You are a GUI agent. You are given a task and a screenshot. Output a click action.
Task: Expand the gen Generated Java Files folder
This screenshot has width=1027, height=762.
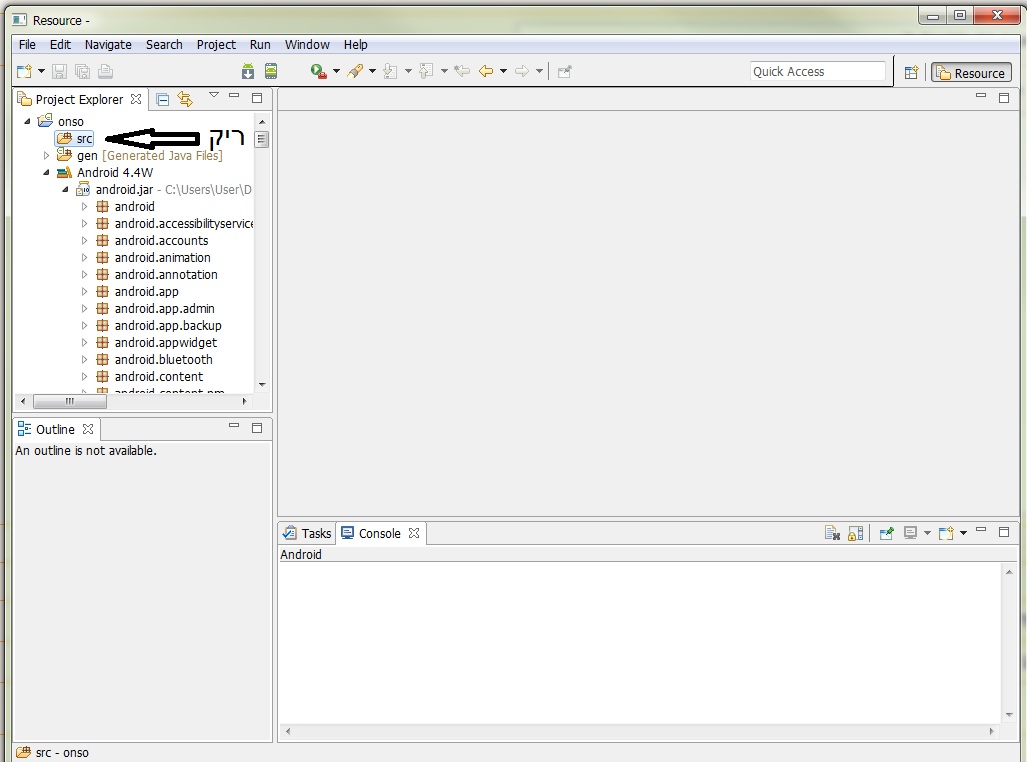tap(46, 155)
